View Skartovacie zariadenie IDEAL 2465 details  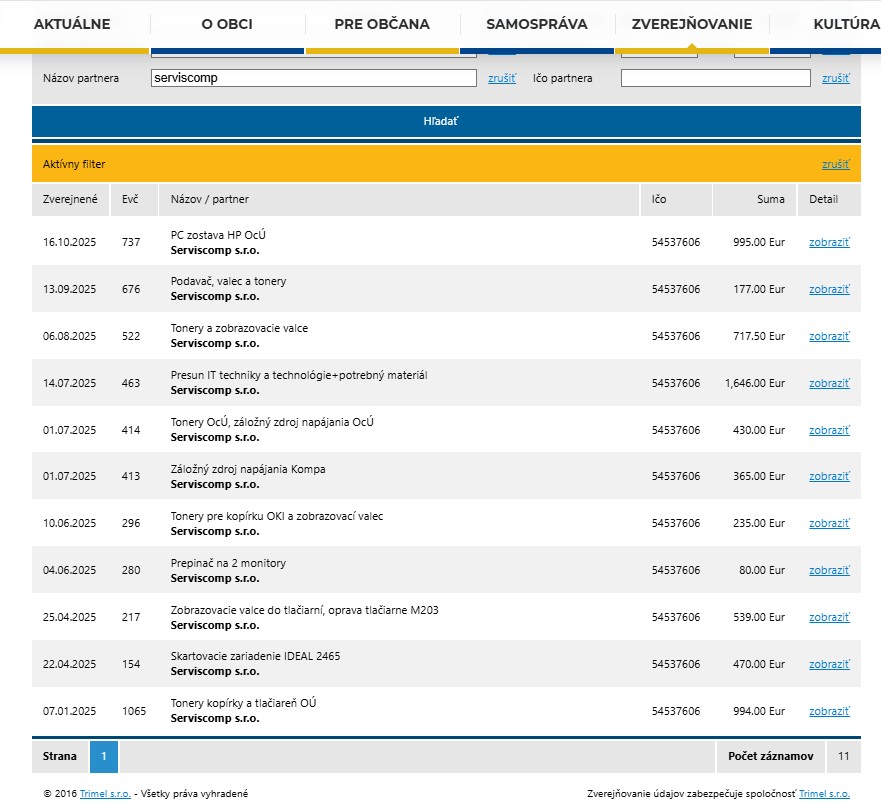pos(829,664)
